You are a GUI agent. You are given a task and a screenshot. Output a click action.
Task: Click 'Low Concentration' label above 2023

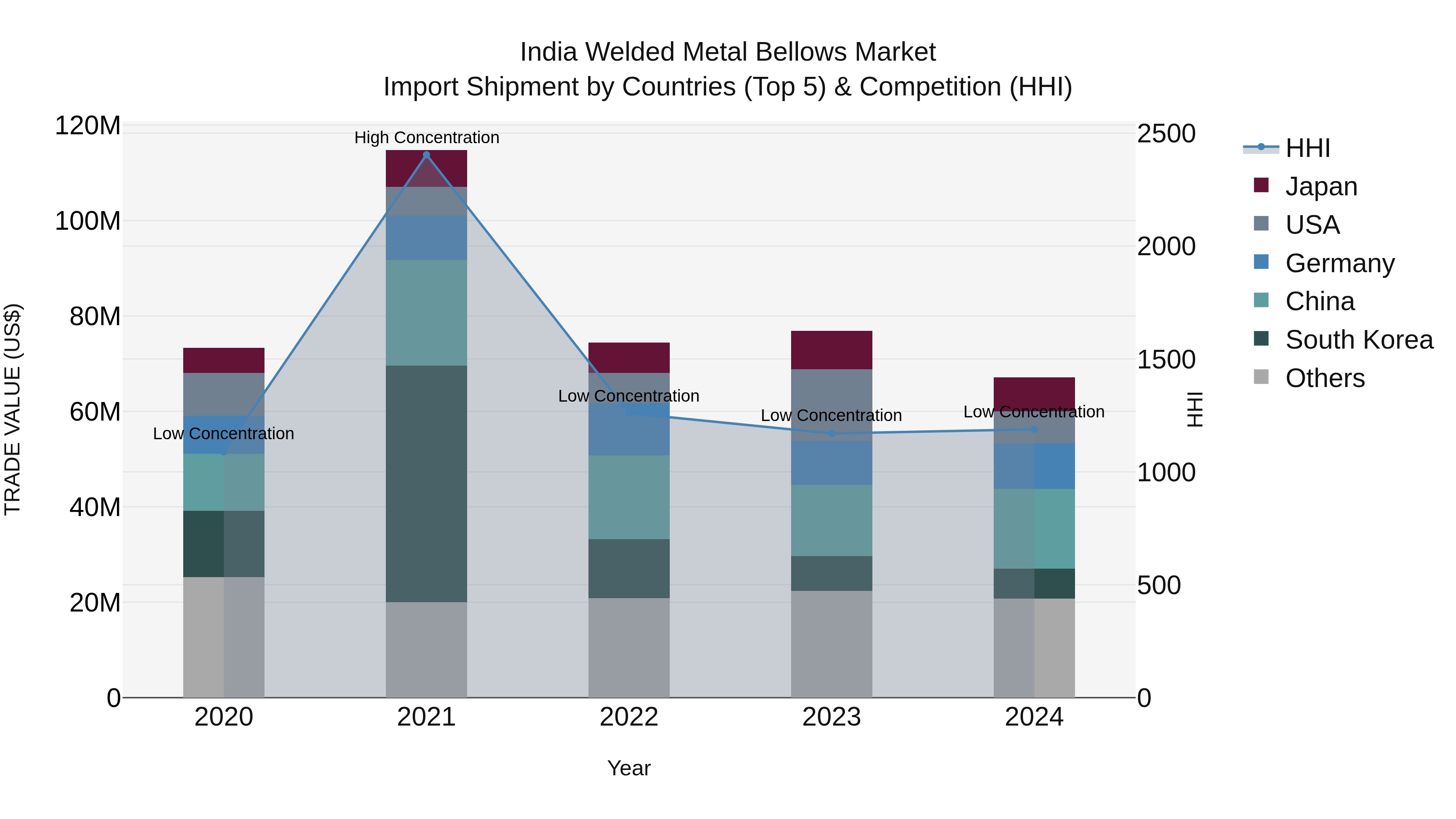coord(832,415)
